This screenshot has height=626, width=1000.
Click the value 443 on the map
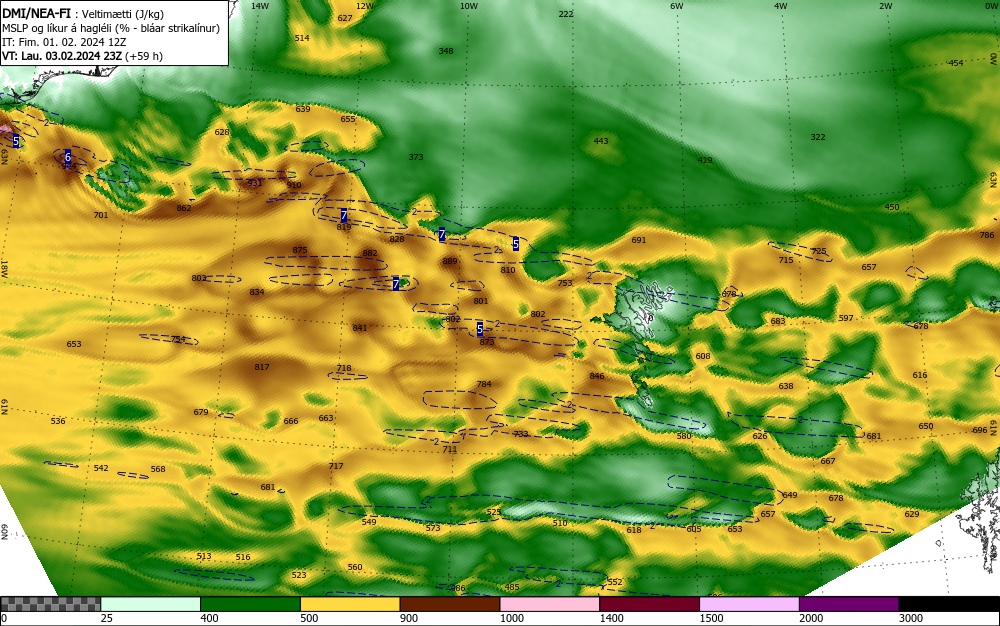(x=601, y=141)
